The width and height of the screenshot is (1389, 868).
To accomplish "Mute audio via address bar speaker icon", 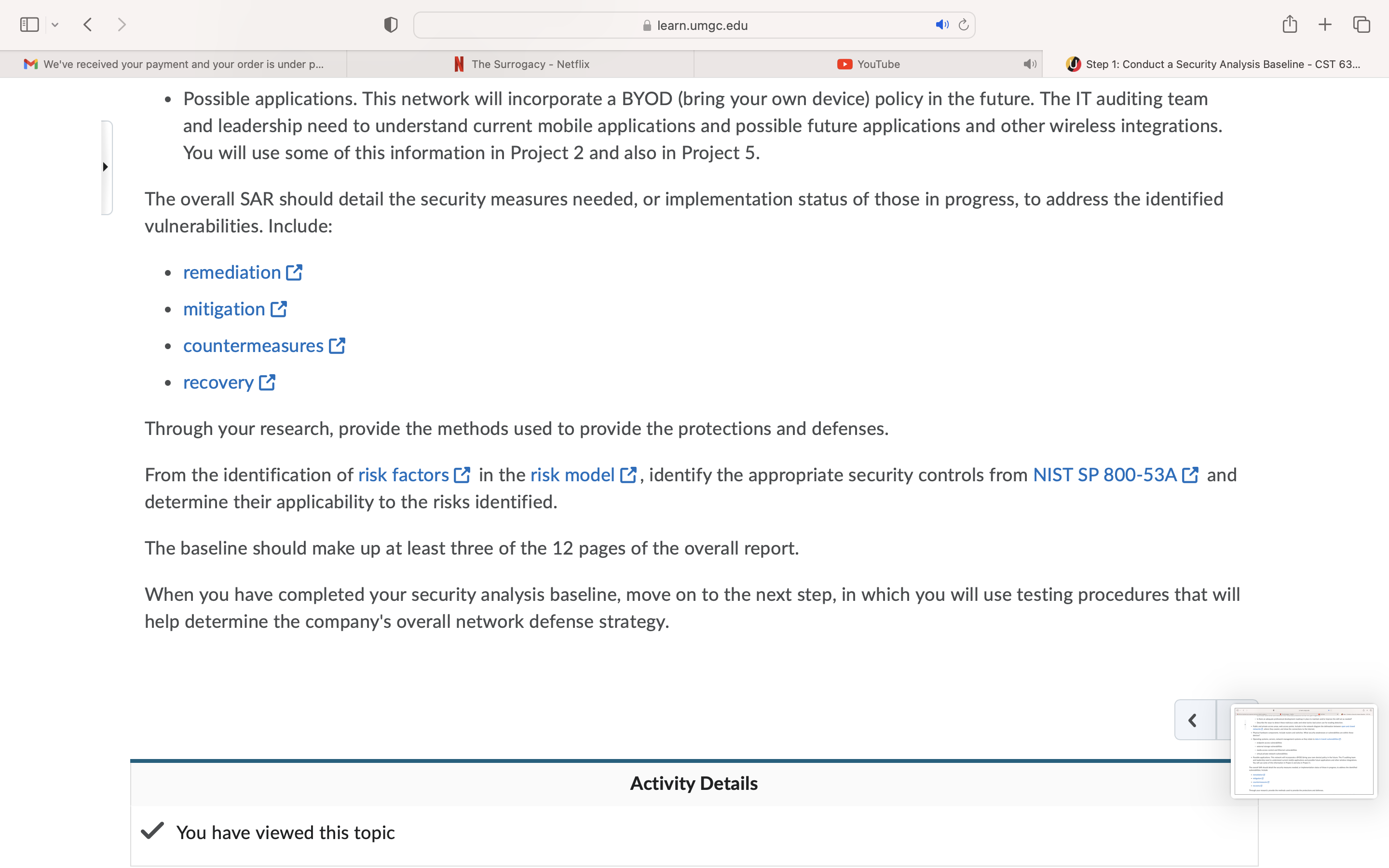I will [x=942, y=25].
